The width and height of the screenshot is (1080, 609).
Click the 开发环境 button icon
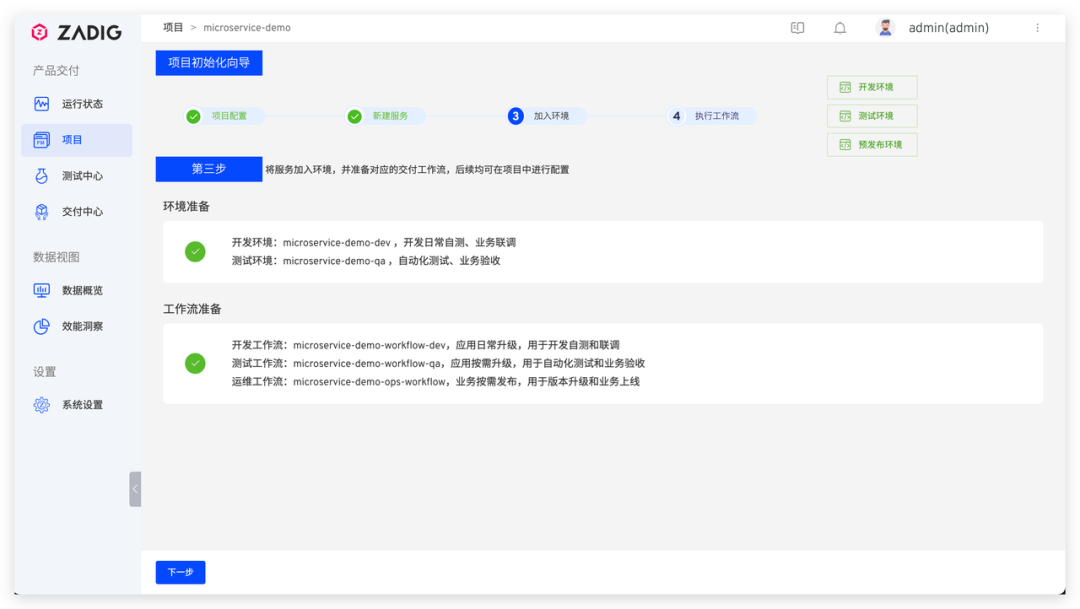[845, 87]
